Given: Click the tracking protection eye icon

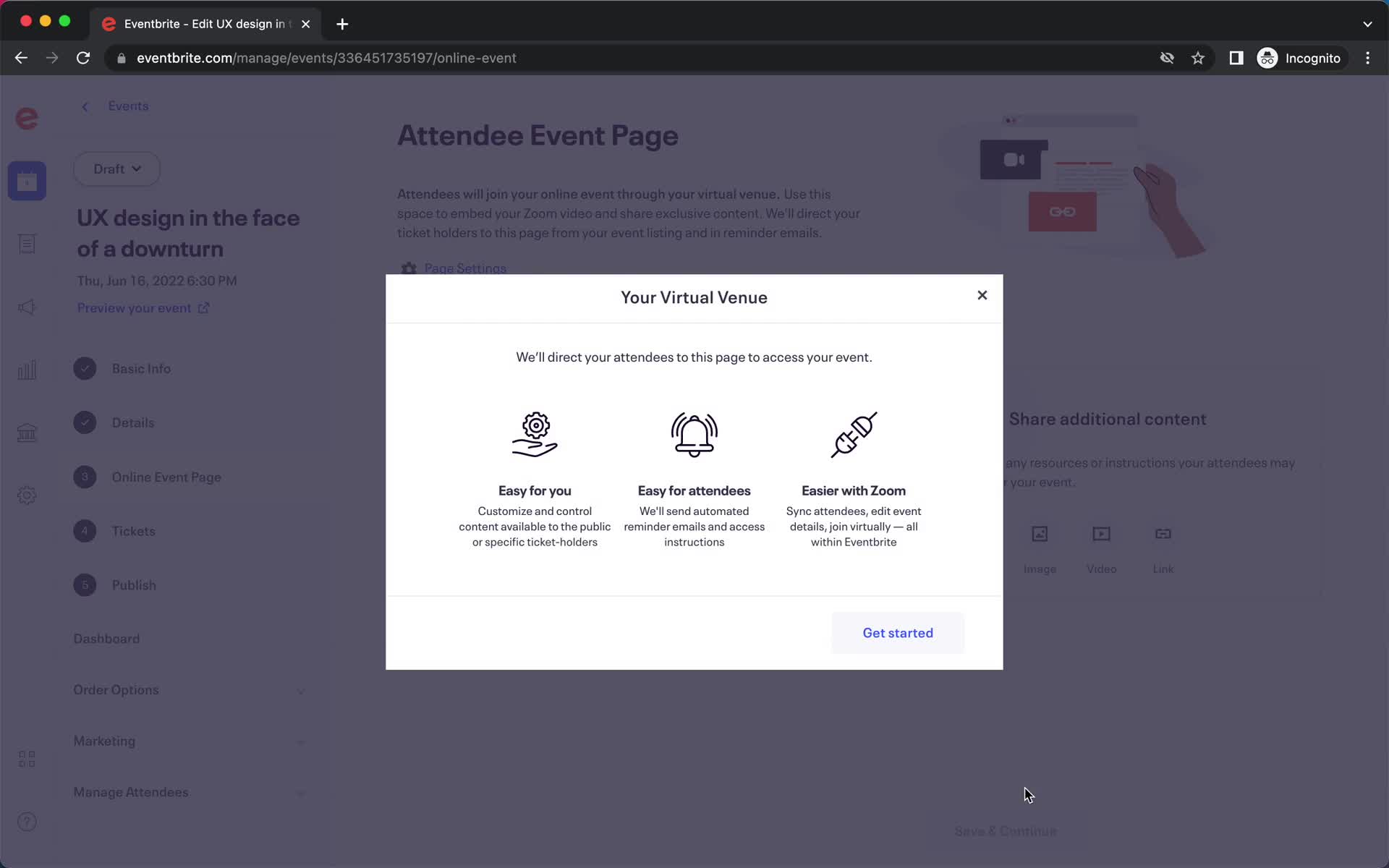Looking at the screenshot, I should click(1167, 58).
